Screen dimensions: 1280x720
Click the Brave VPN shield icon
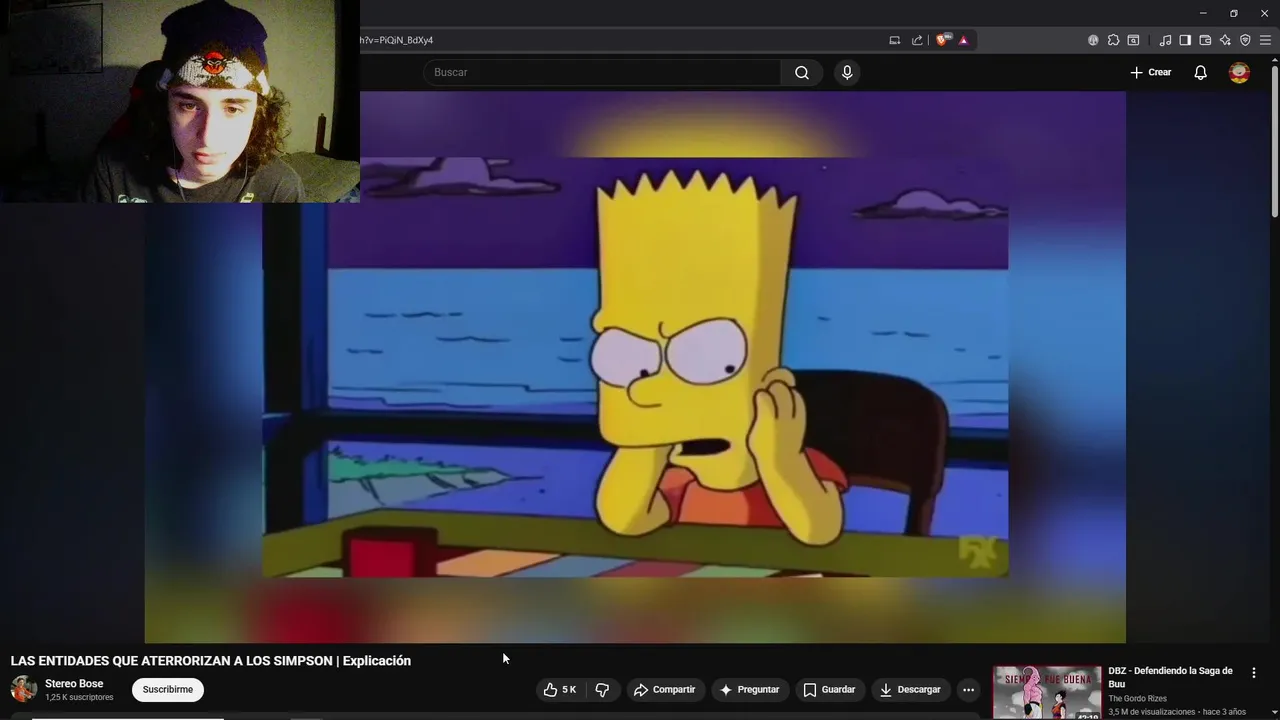point(1245,40)
